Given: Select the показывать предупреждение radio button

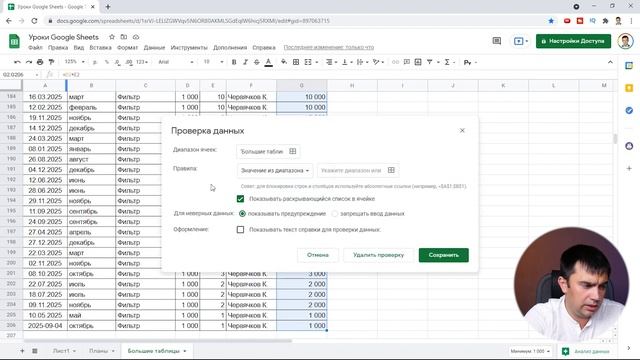Looking at the screenshot, I should click(x=242, y=213).
